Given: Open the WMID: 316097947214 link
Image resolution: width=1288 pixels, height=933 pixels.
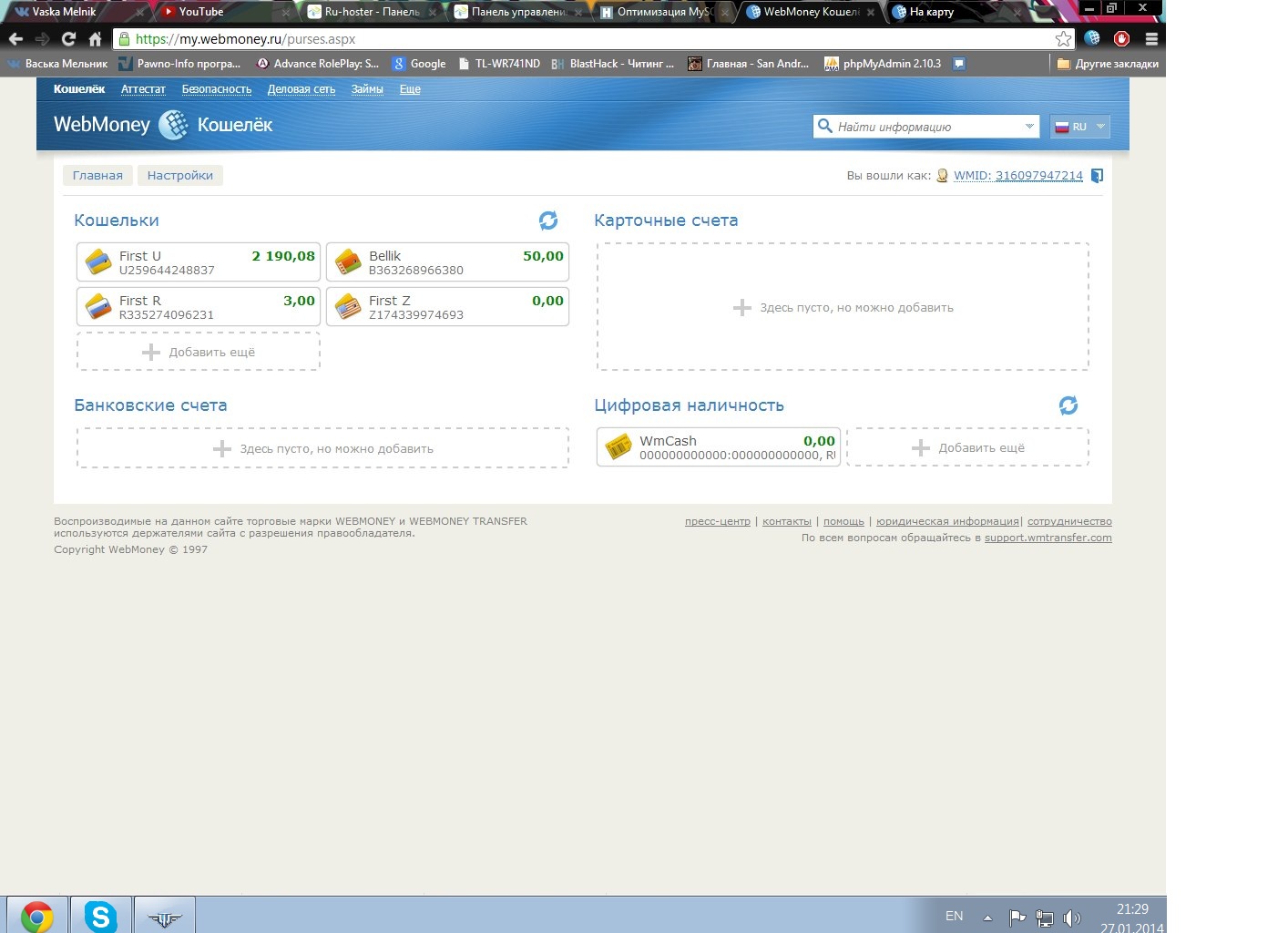Looking at the screenshot, I should tap(1018, 176).
